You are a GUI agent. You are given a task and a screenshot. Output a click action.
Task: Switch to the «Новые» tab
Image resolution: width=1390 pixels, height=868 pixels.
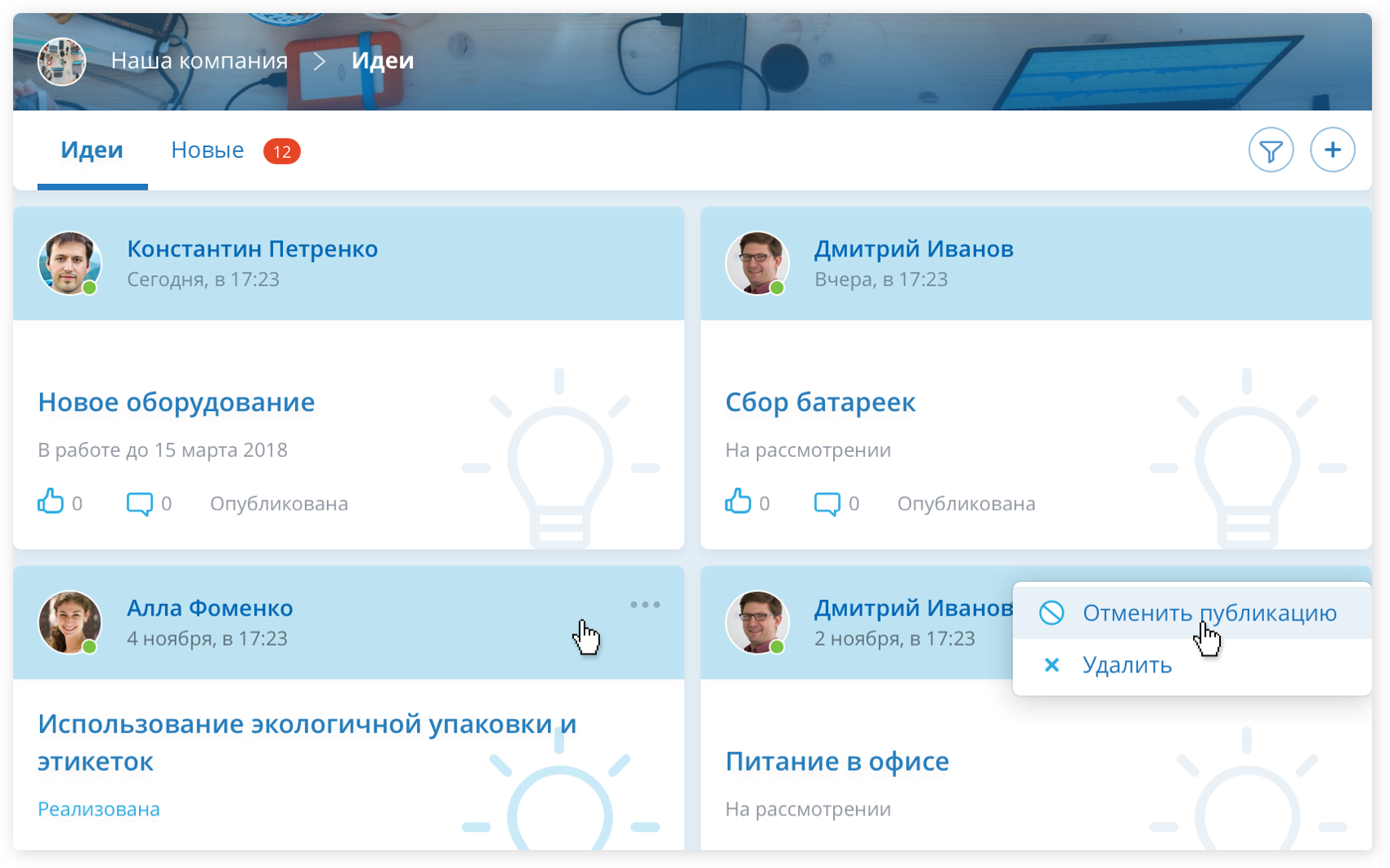pyautogui.click(x=206, y=150)
